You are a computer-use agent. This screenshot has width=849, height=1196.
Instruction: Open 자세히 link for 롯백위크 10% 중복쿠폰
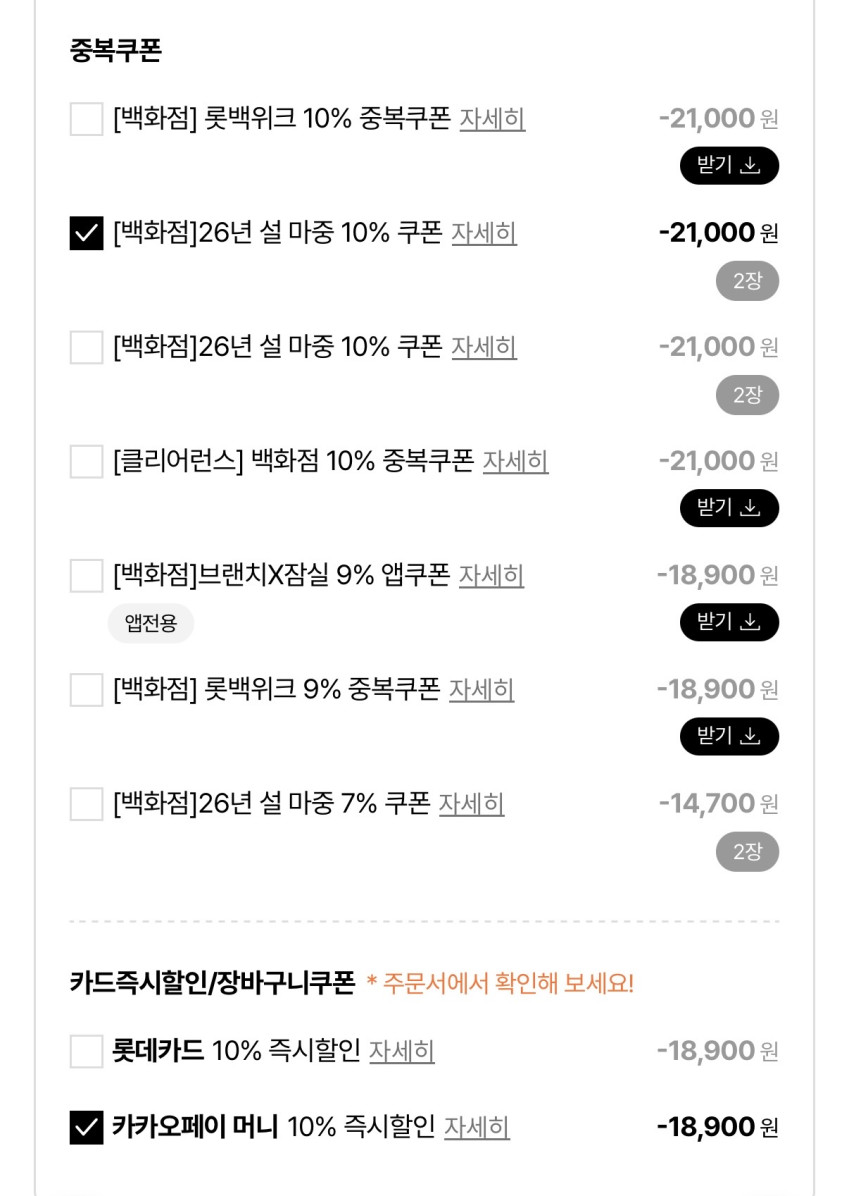coord(492,119)
